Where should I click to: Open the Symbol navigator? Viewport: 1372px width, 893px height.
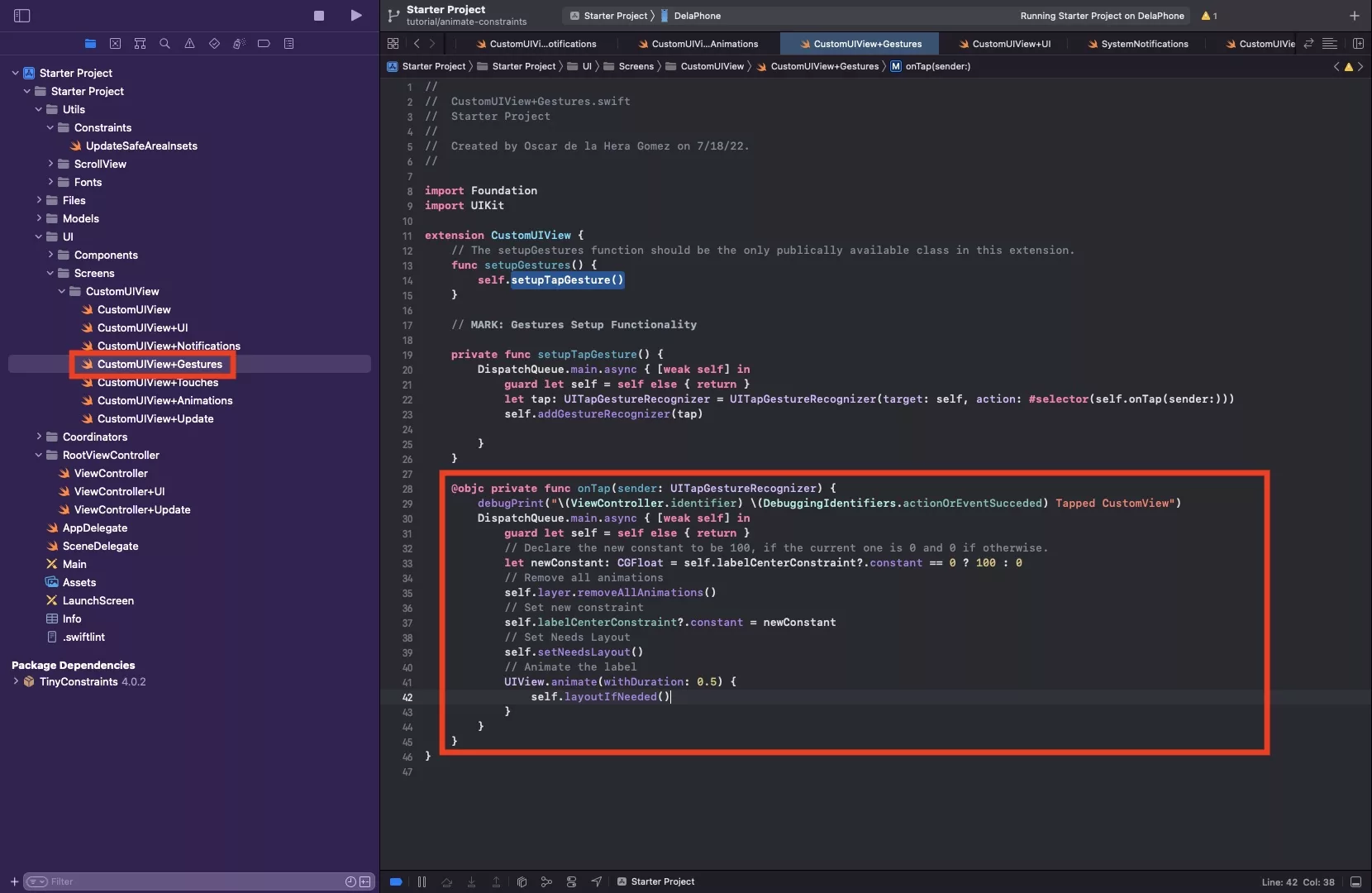click(141, 43)
